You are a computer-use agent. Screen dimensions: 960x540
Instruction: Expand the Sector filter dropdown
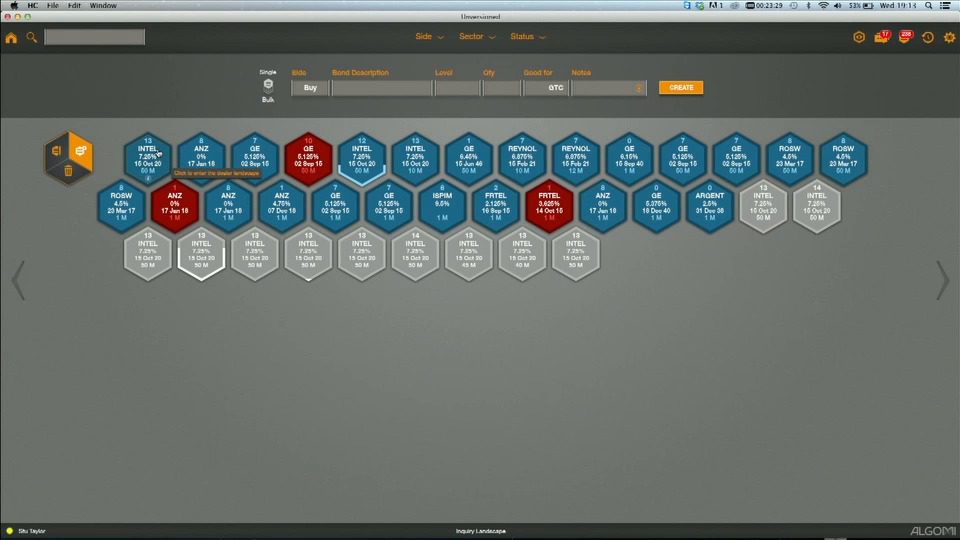click(477, 37)
